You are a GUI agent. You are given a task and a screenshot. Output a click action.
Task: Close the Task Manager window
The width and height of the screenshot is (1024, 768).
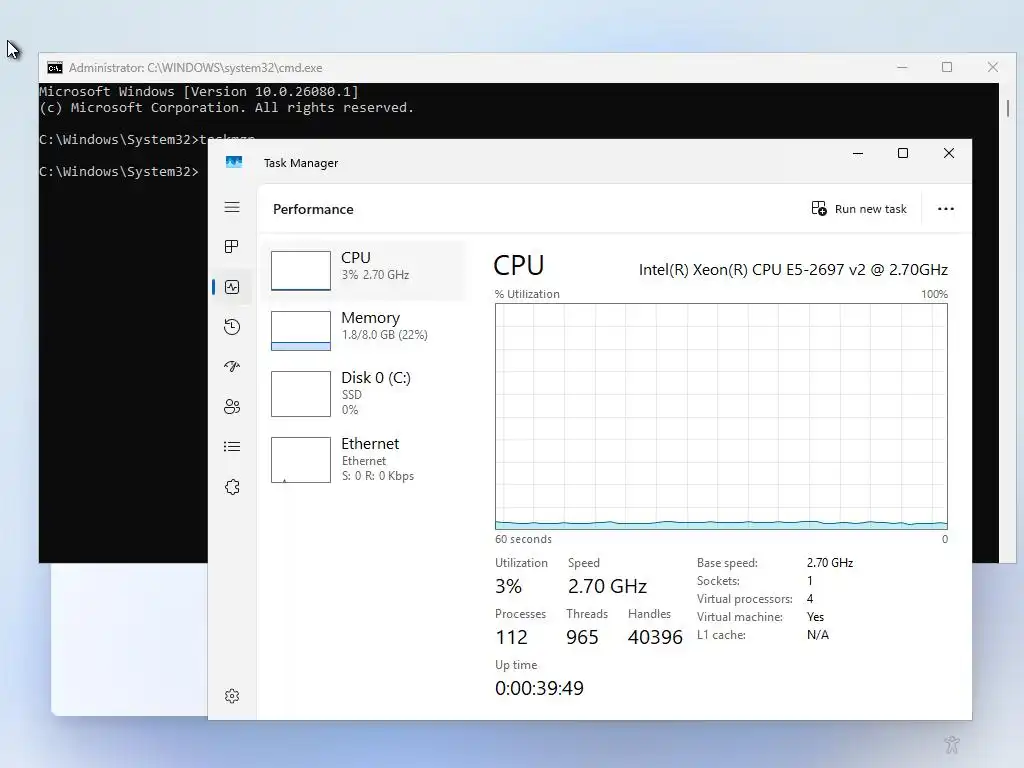pyautogui.click(x=949, y=153)
